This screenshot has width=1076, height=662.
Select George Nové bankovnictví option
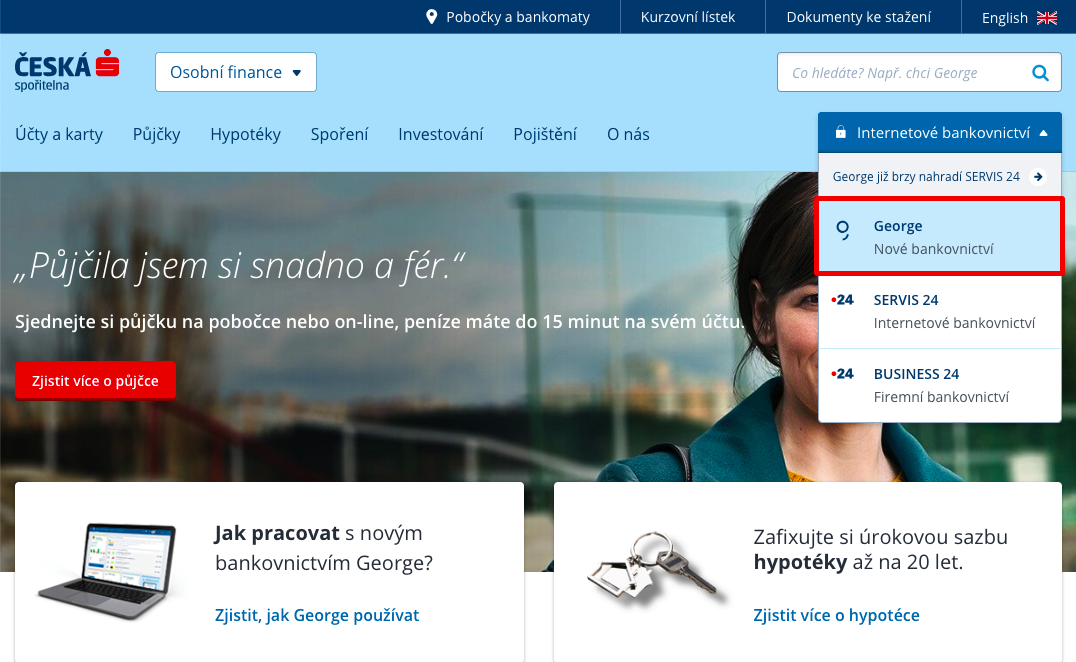(x=939, y=237)
